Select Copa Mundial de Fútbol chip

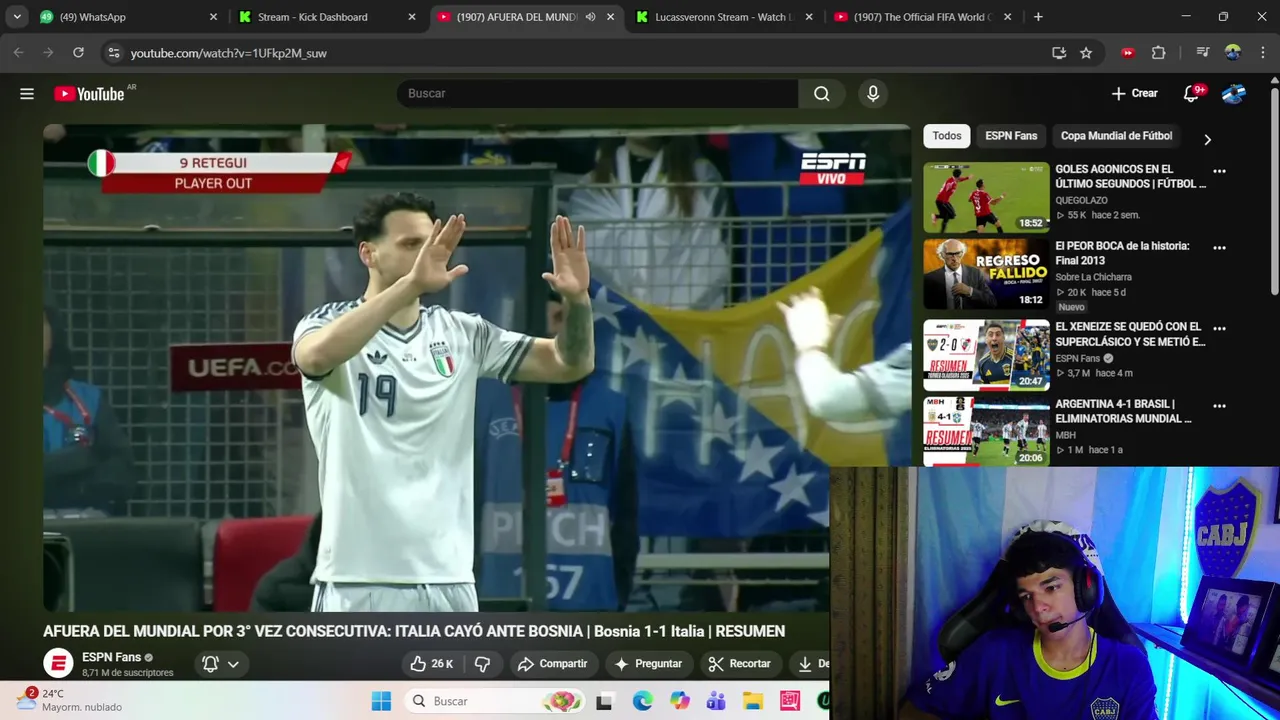[1116, 136]
